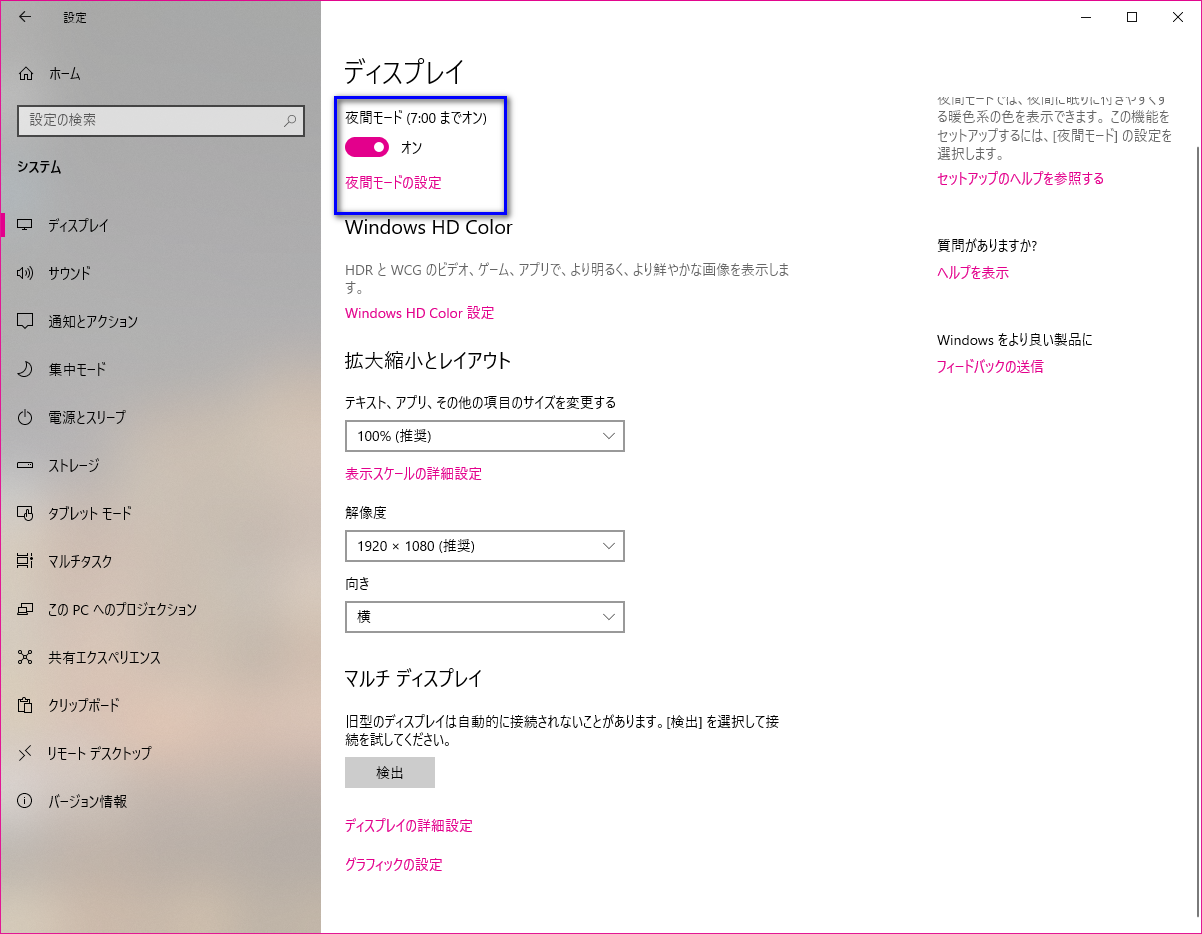Open マルチタスク settings page

(80, 561)
